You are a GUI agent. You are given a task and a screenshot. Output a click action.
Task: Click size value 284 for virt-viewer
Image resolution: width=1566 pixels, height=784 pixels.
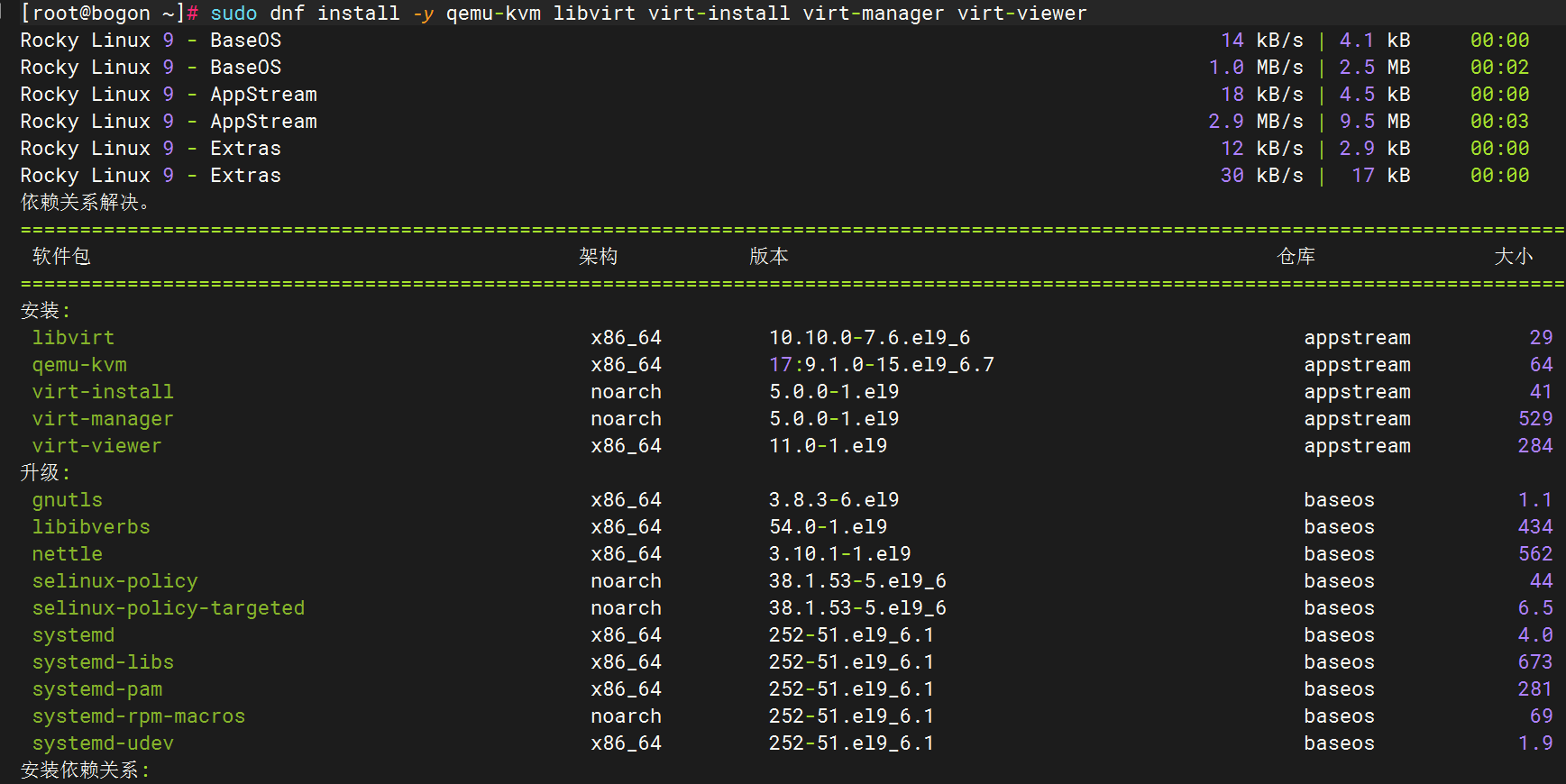(1535, 446)
